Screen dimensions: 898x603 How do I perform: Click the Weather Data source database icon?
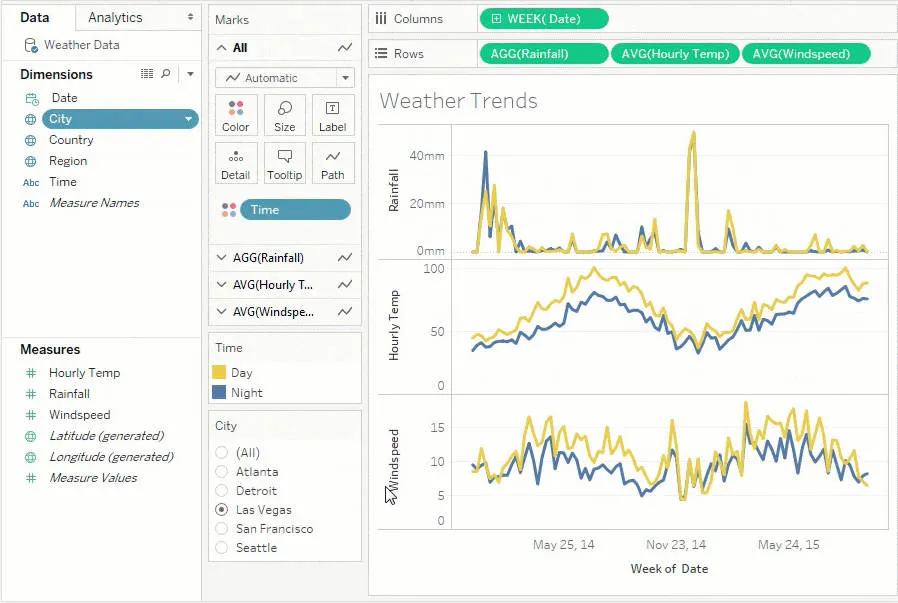pos(31,45)
